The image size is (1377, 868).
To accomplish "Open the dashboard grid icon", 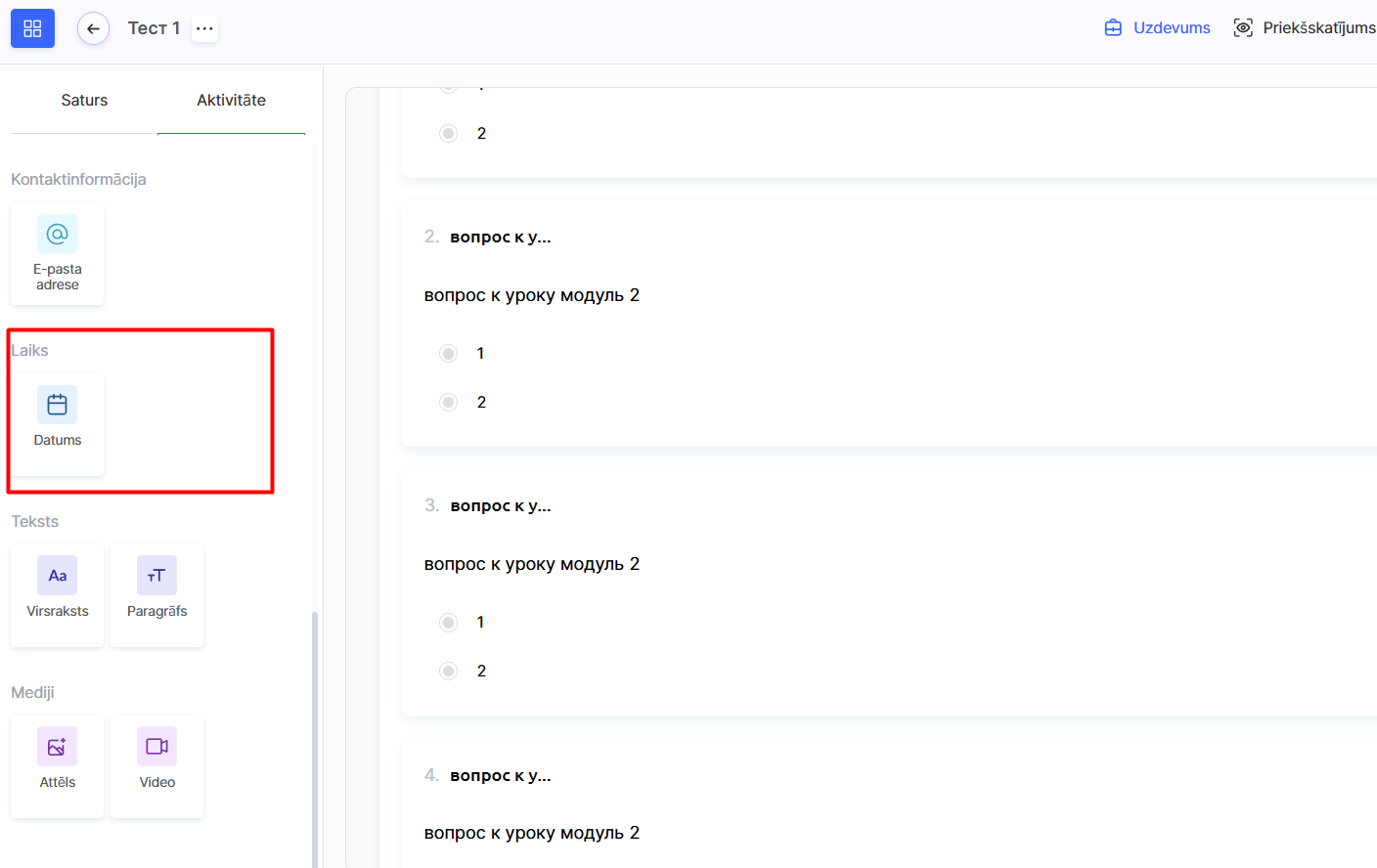I will click(32, 28).
